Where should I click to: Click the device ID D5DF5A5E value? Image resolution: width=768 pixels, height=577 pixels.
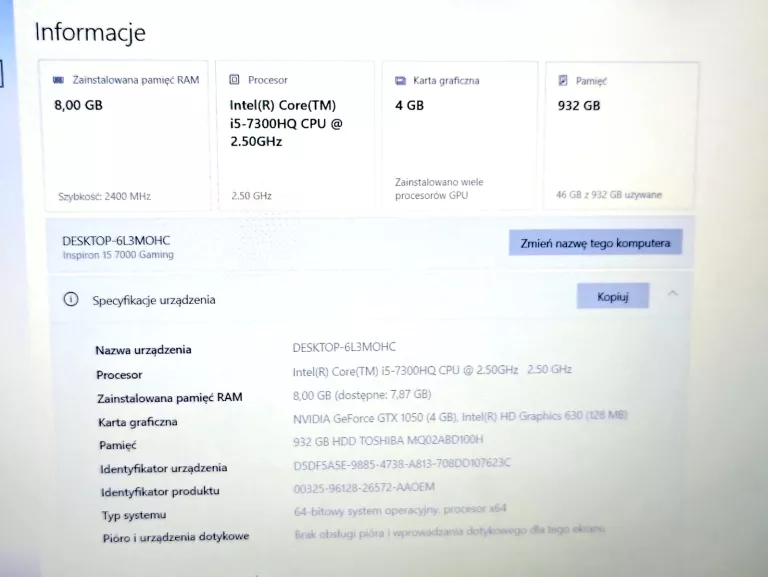[402, 464]
